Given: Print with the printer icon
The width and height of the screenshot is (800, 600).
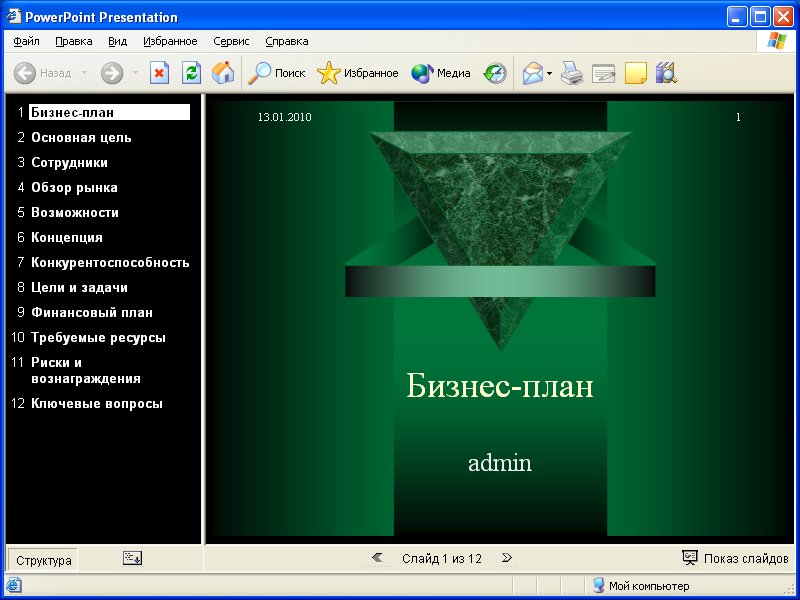Looking at the screenshot, I should click(572, 73).
